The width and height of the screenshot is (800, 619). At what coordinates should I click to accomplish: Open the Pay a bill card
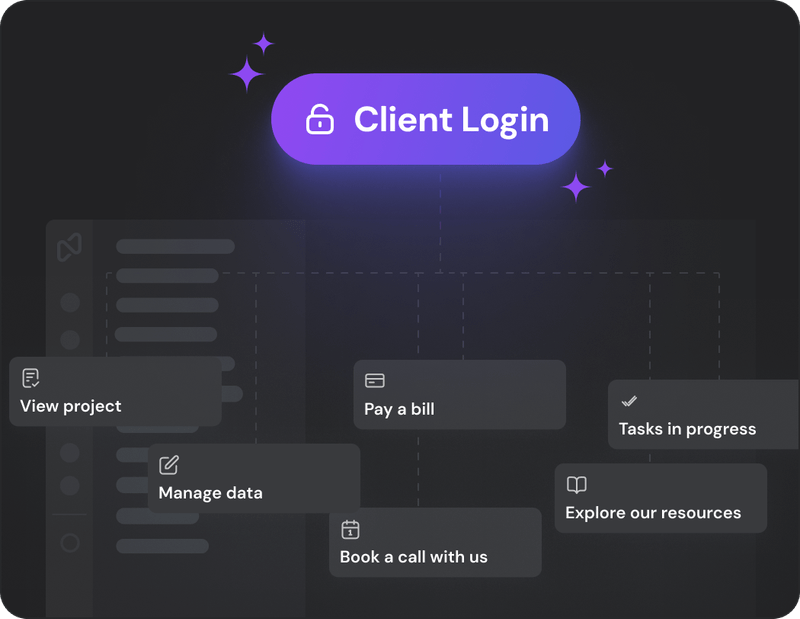pos(459,394)
